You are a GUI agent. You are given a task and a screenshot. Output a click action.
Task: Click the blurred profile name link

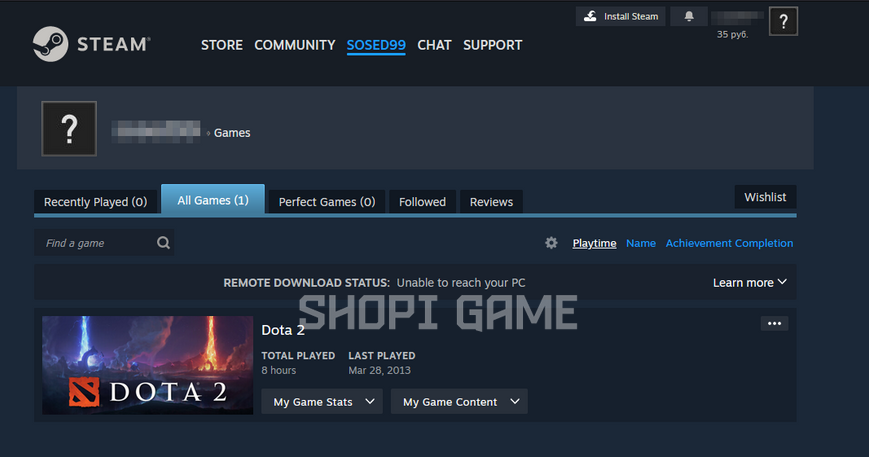(156, 131)
